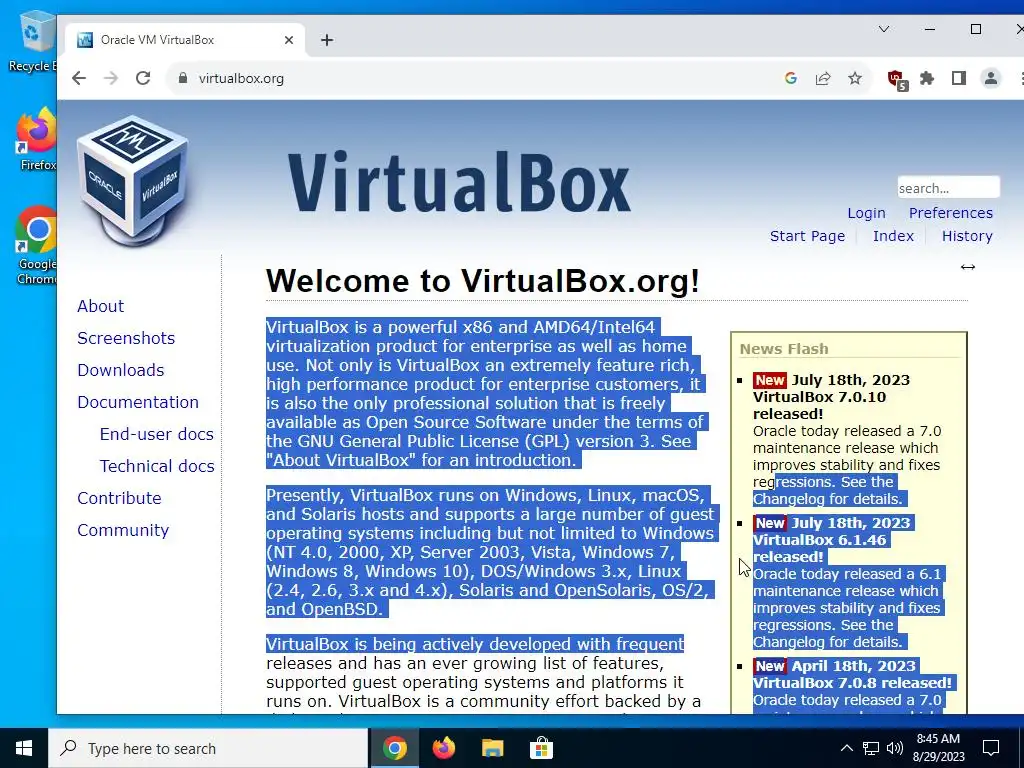Select the Firefox desktop shortcut
The height and width of the screenshot is (768, 1024).
tap(37, 140)
